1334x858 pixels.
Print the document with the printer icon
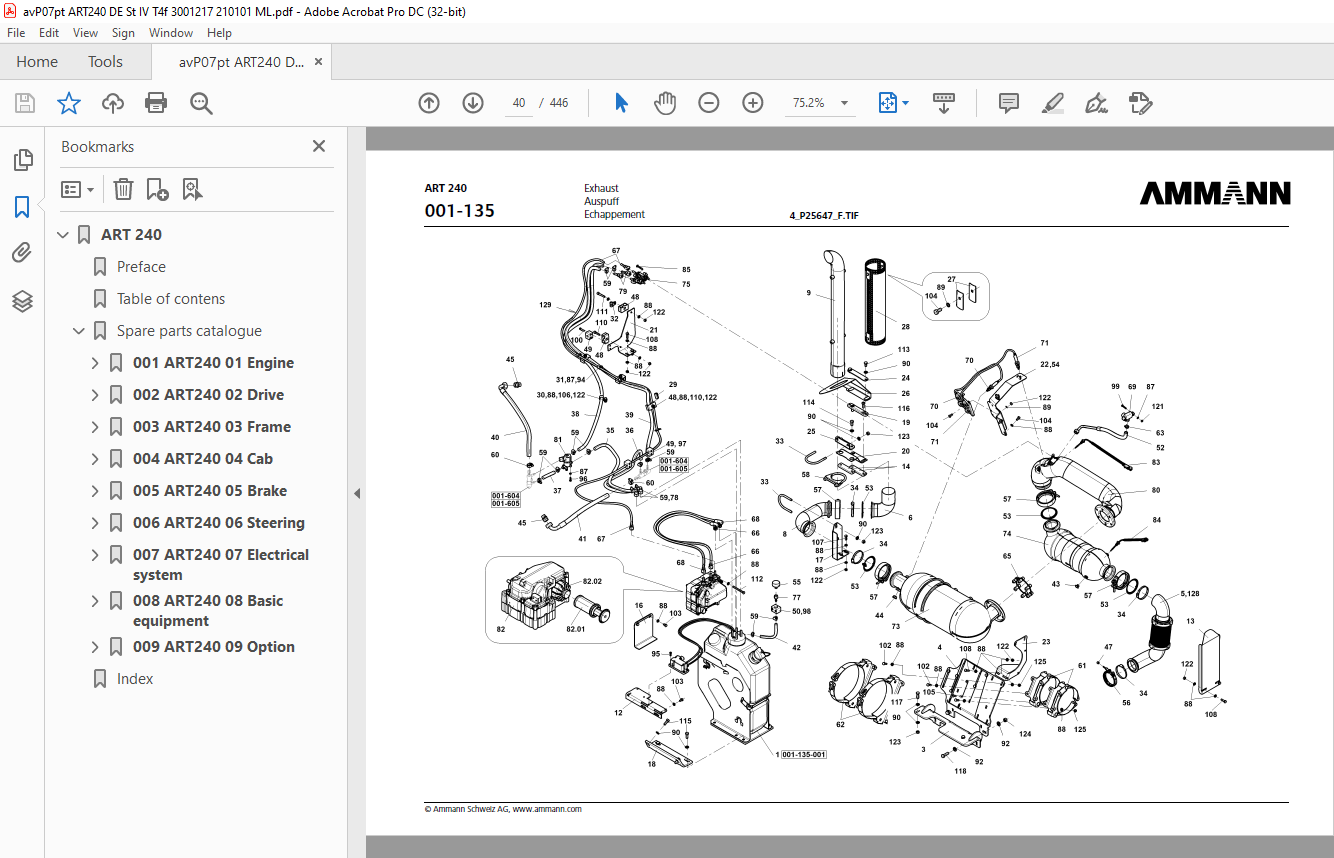(x=156, y=103)
